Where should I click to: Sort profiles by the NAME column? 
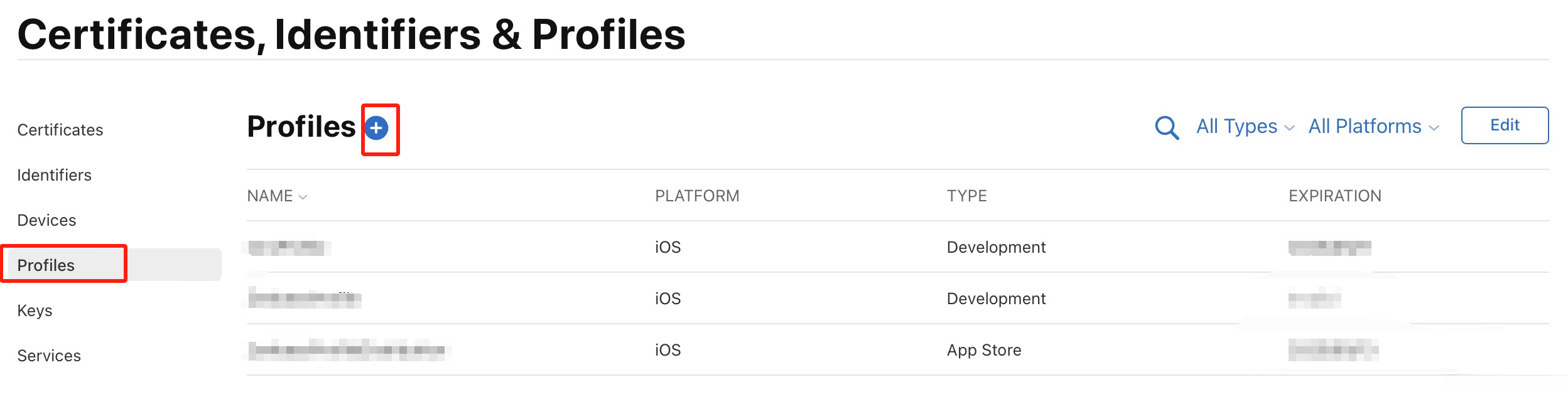click(x=277, y=196)
